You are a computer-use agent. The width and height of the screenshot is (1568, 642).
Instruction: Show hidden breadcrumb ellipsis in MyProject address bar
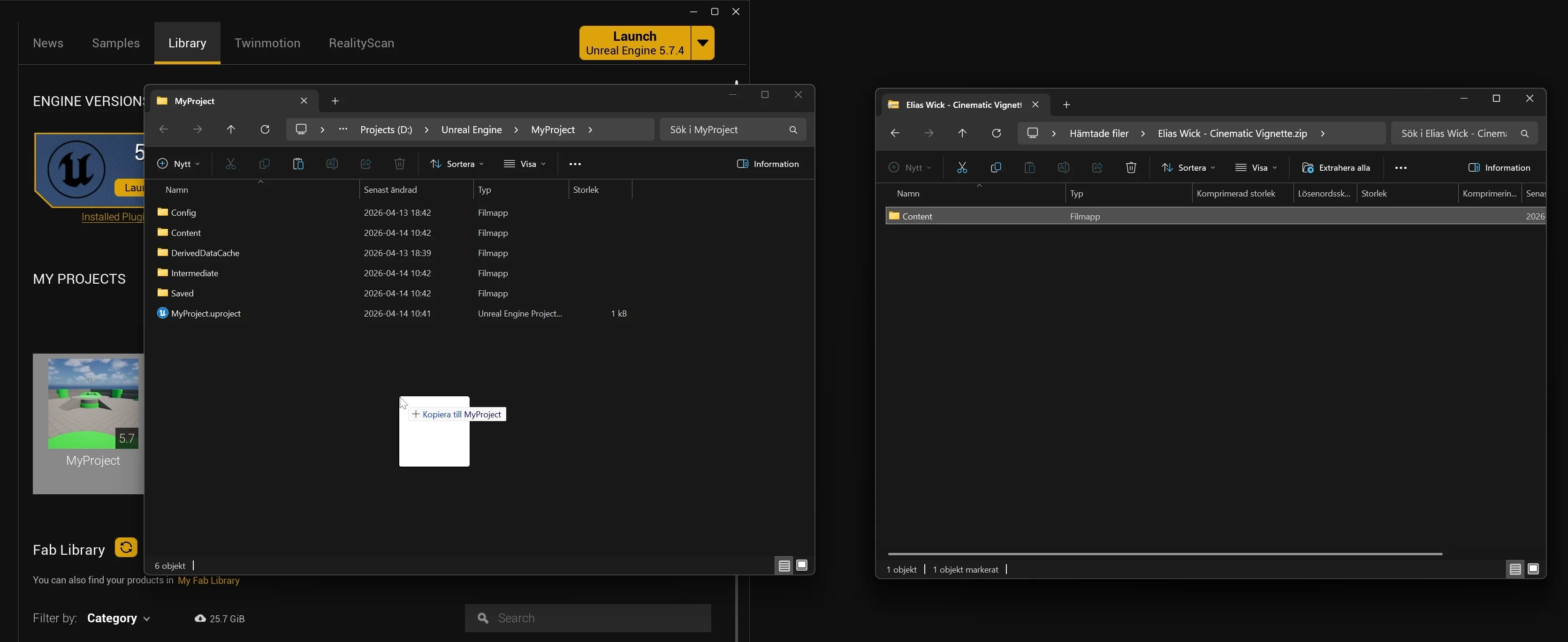tap(343, 129)
